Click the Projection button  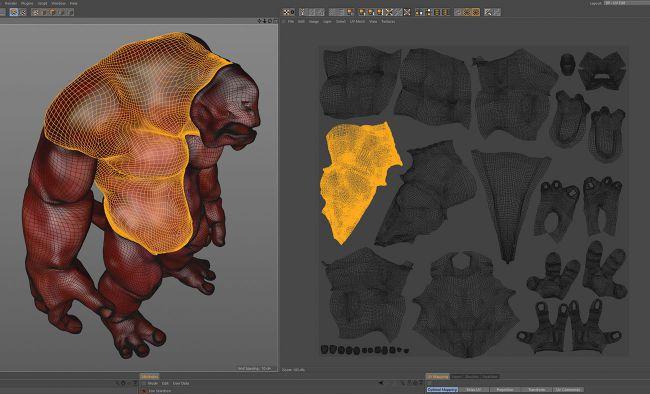[x=505, y=390]
